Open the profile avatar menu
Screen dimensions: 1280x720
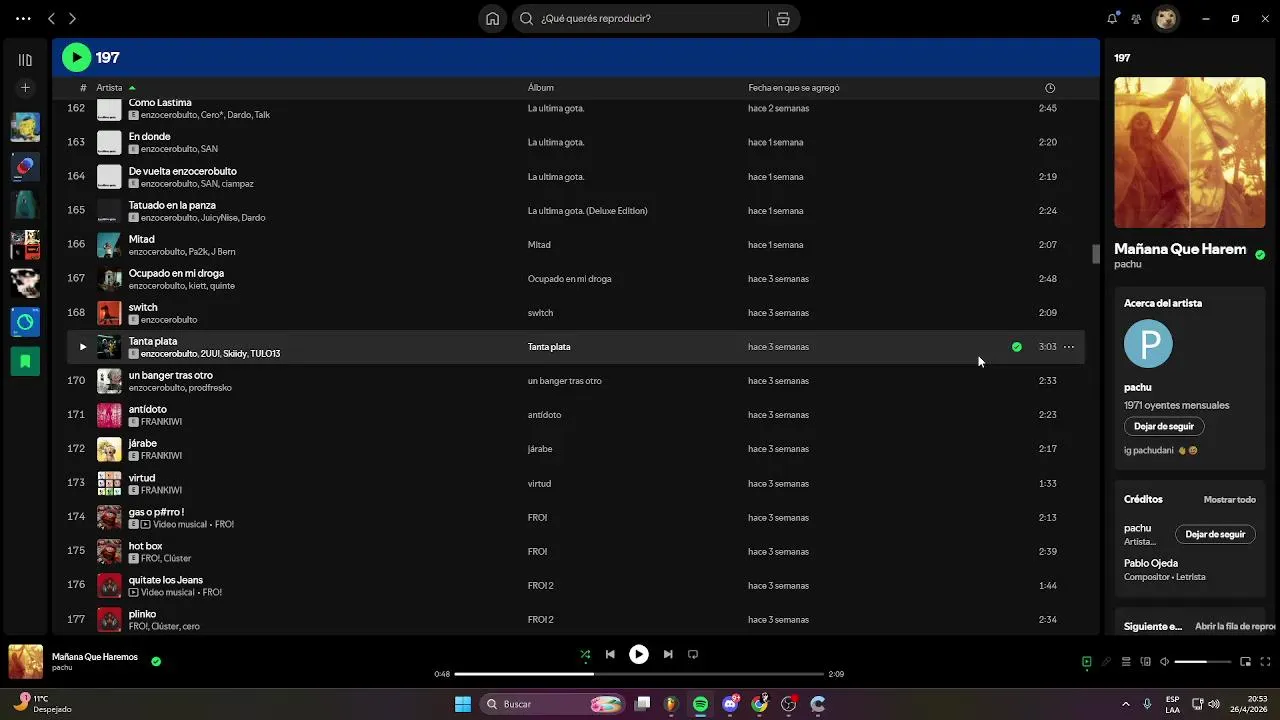tap(1165, 18)
